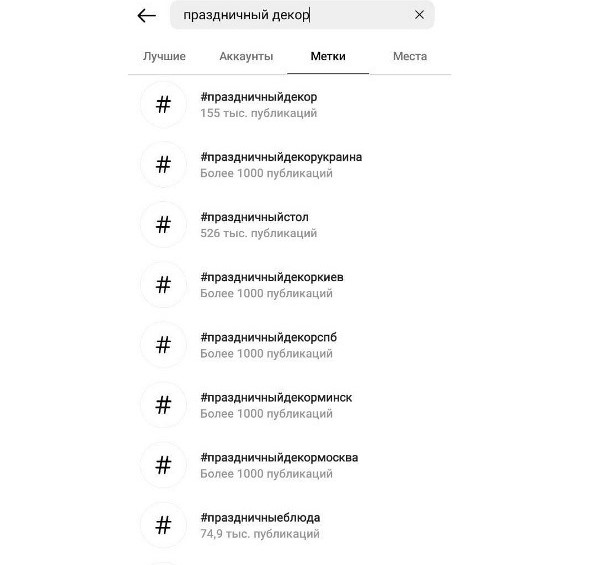The height and width of the screenshot is (565, 596).
Task: Clear the search field with X
Action: 419,15
